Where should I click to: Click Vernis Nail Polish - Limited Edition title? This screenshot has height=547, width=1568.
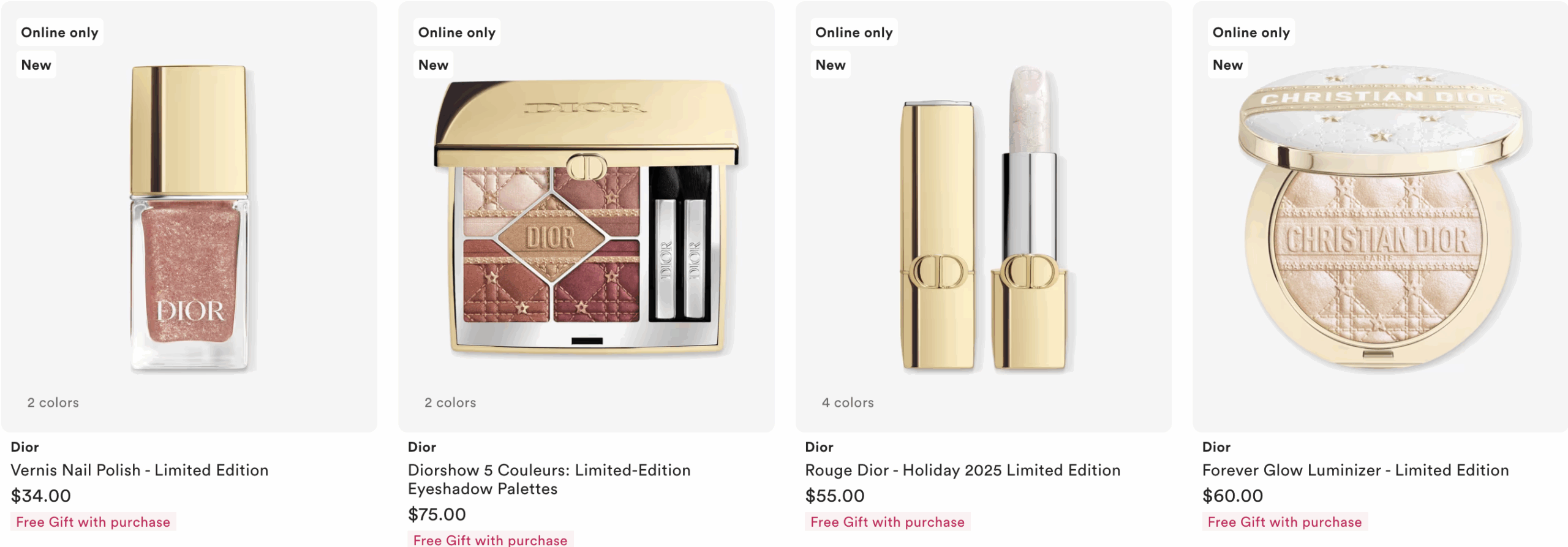pos(140,470)
